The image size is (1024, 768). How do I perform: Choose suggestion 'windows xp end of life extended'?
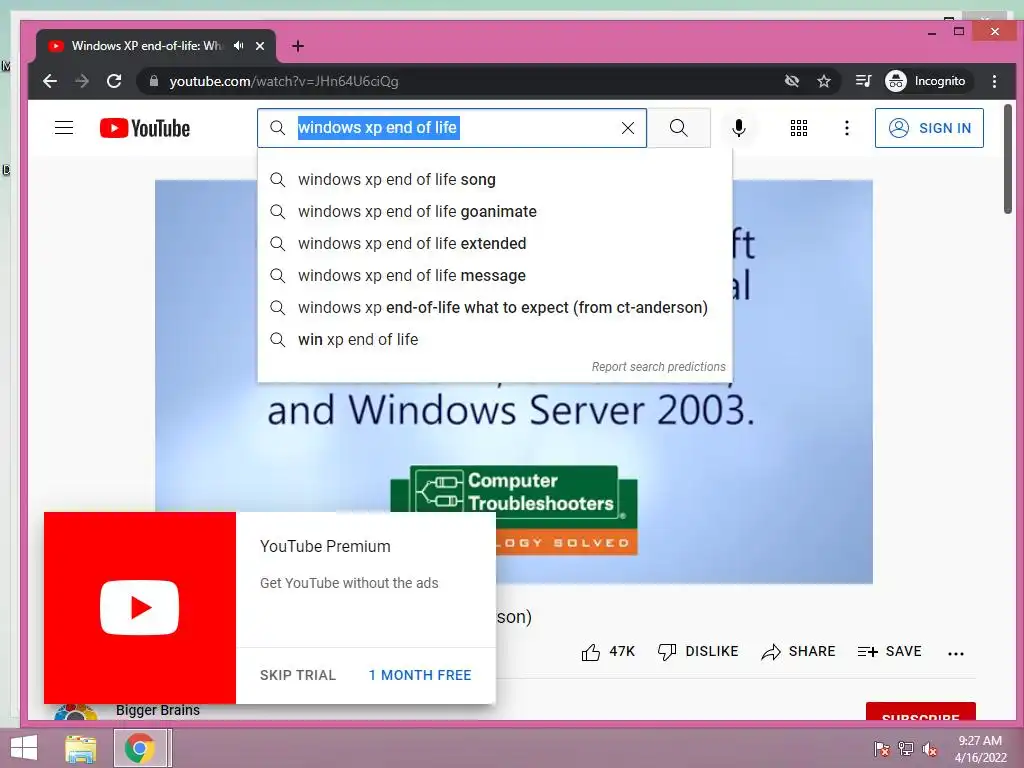pyautogui.click(x=495, y=244)
